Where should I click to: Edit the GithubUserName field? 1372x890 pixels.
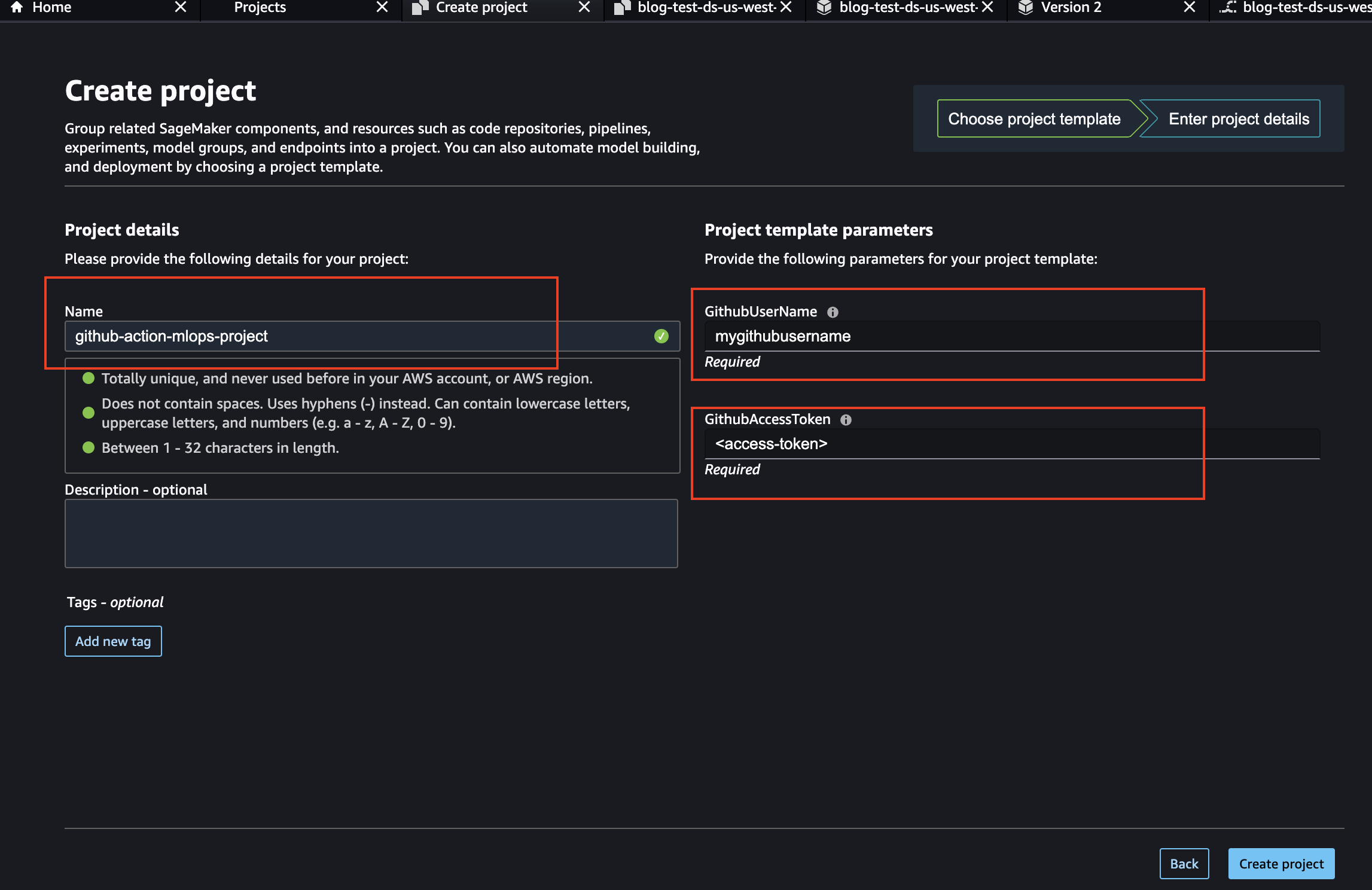pyautogui.click(x=1012, y=336)
